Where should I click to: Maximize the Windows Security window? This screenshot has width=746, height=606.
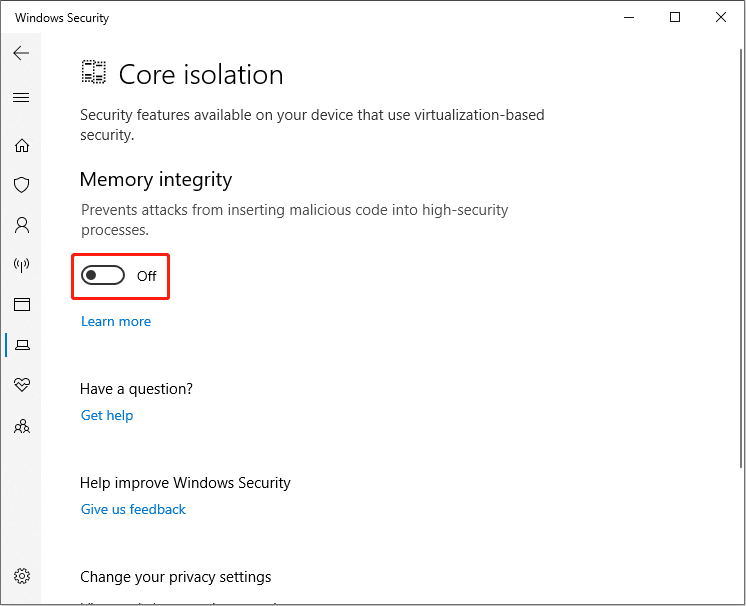click(x=675, y=18)
